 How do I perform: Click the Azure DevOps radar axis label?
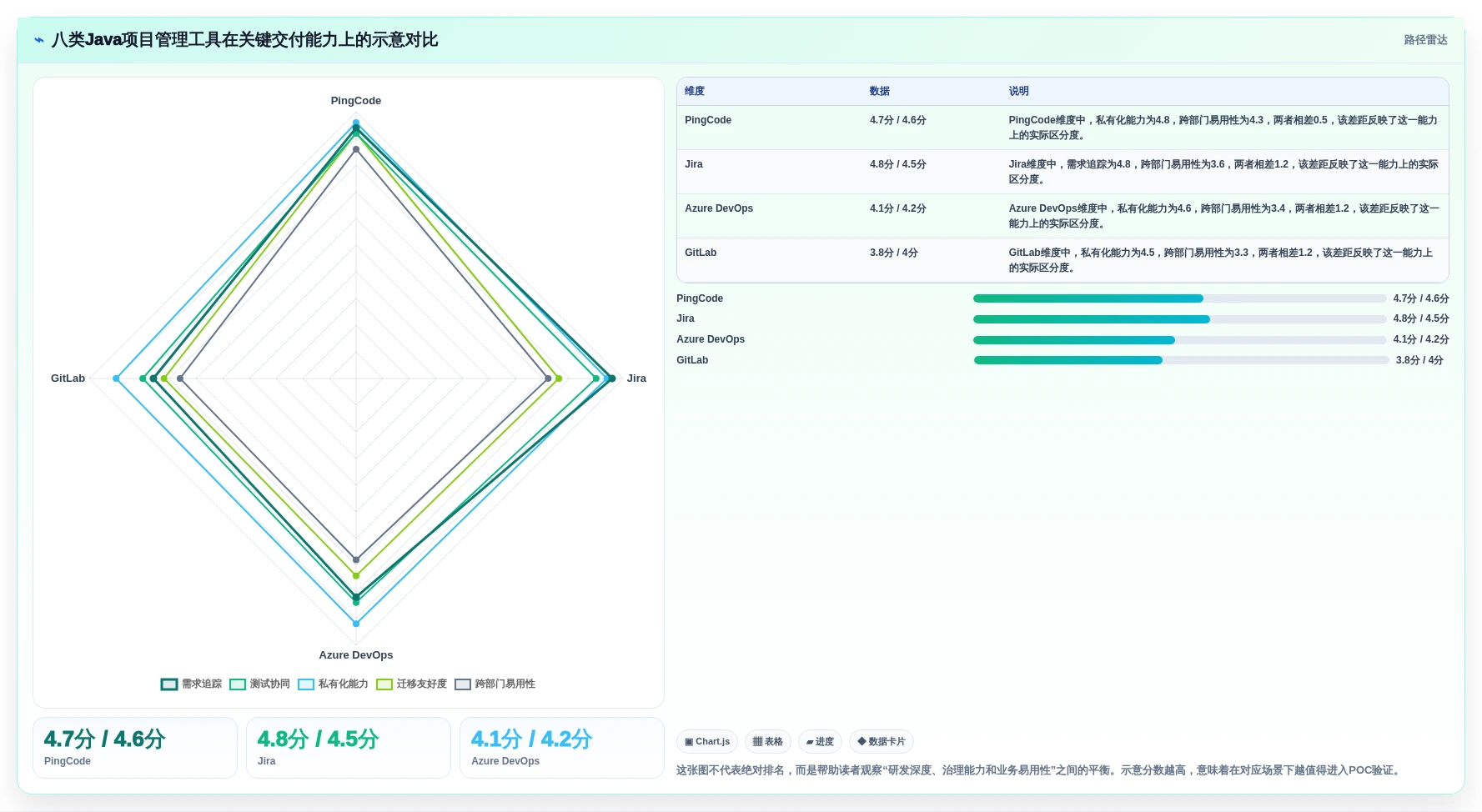(356, 655)
